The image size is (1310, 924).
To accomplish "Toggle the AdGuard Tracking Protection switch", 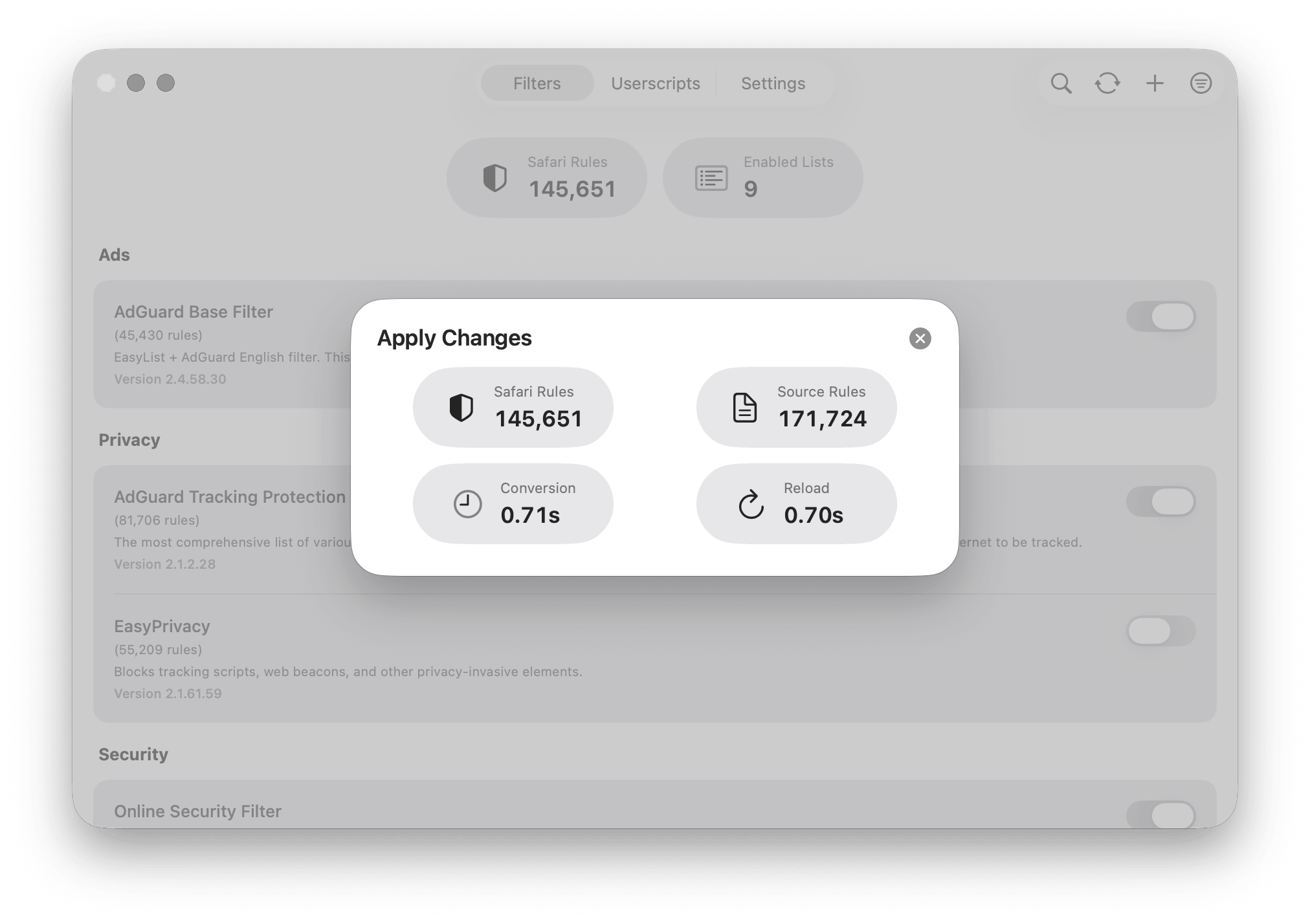I will [x=1160, y=501].
